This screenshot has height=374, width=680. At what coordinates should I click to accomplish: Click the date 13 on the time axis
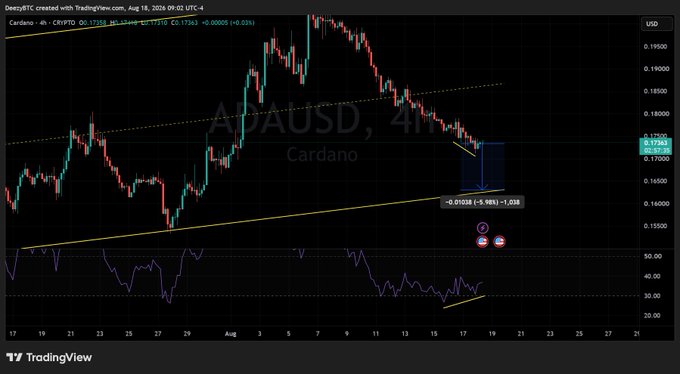click(x=405, y=334)
